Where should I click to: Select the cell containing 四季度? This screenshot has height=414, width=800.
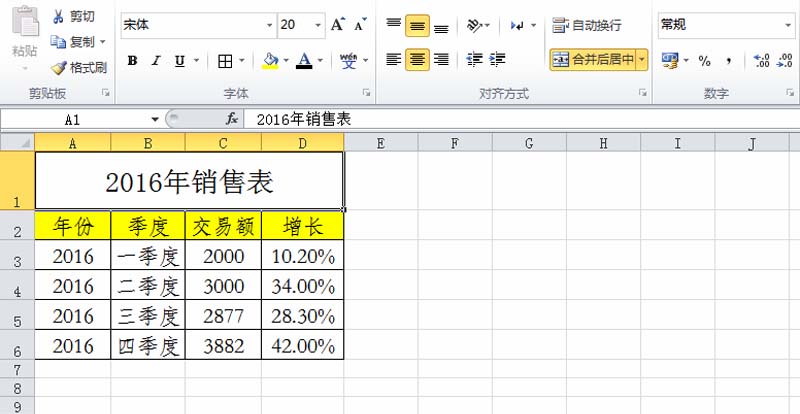pyautogui.click(x=148, y=345)
